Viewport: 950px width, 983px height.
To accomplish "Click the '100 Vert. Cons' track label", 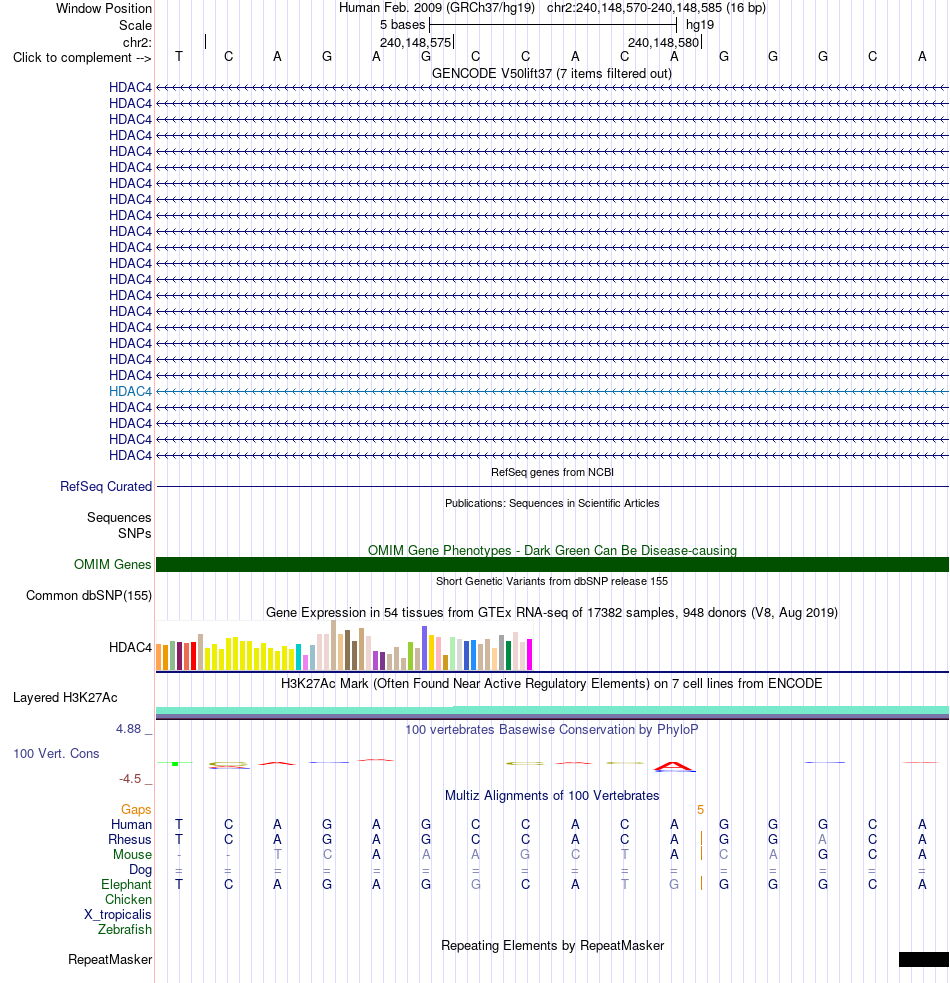I will pos(56,754).
